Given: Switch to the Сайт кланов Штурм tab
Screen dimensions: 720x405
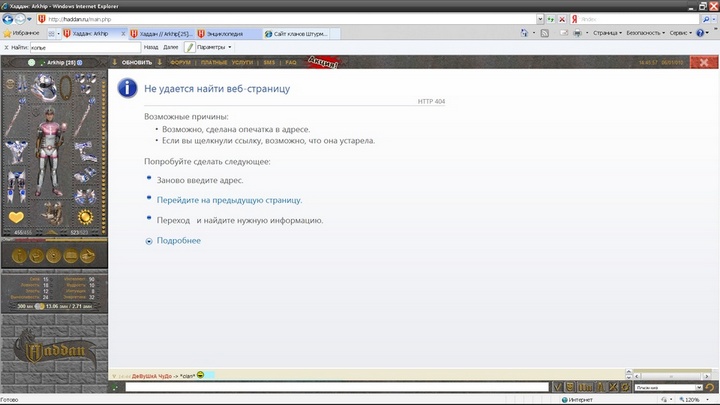Looking at the screenshot, I should click(x=296, y=34).
